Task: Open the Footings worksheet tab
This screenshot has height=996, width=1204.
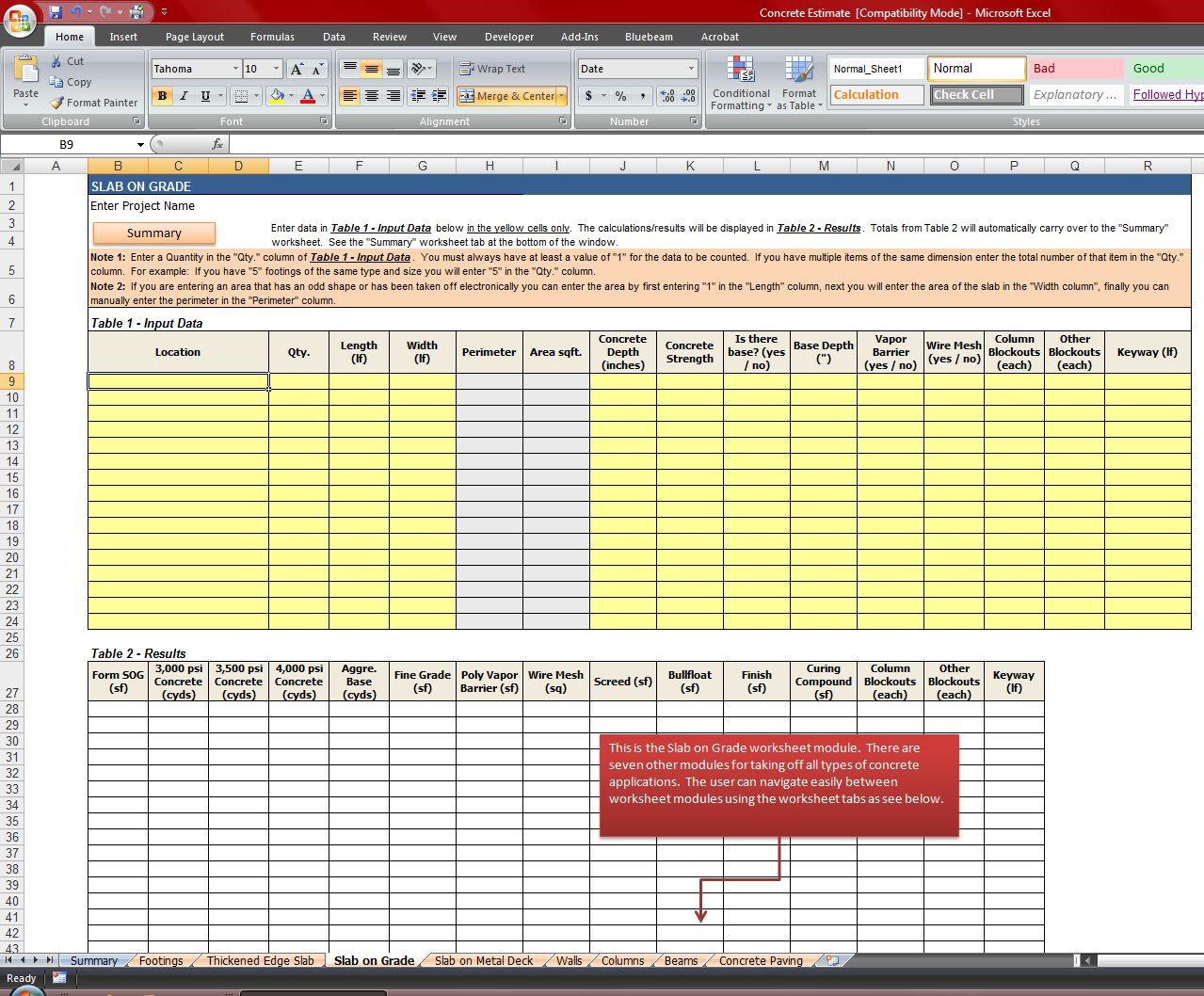Action: pos(161,960)
